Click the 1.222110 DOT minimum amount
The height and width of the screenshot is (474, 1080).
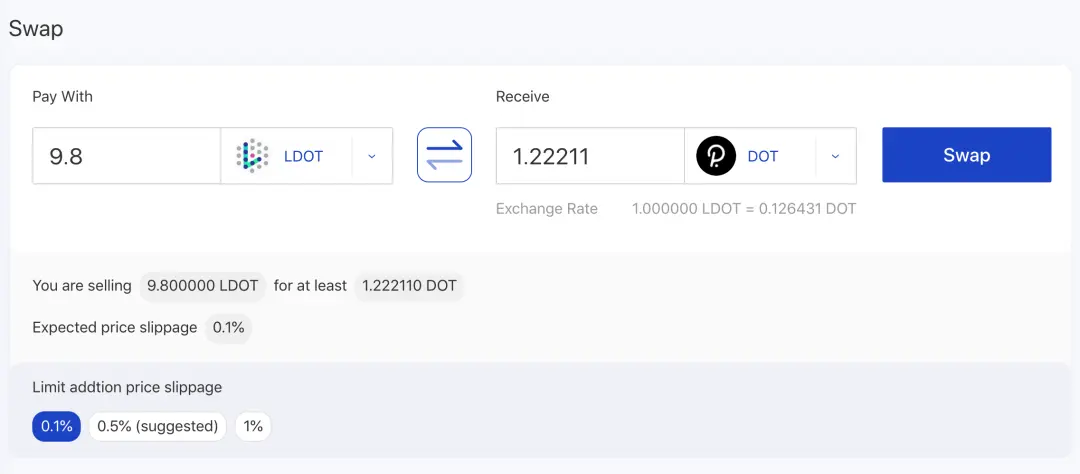pyautogui.click(x=410, y=286)
